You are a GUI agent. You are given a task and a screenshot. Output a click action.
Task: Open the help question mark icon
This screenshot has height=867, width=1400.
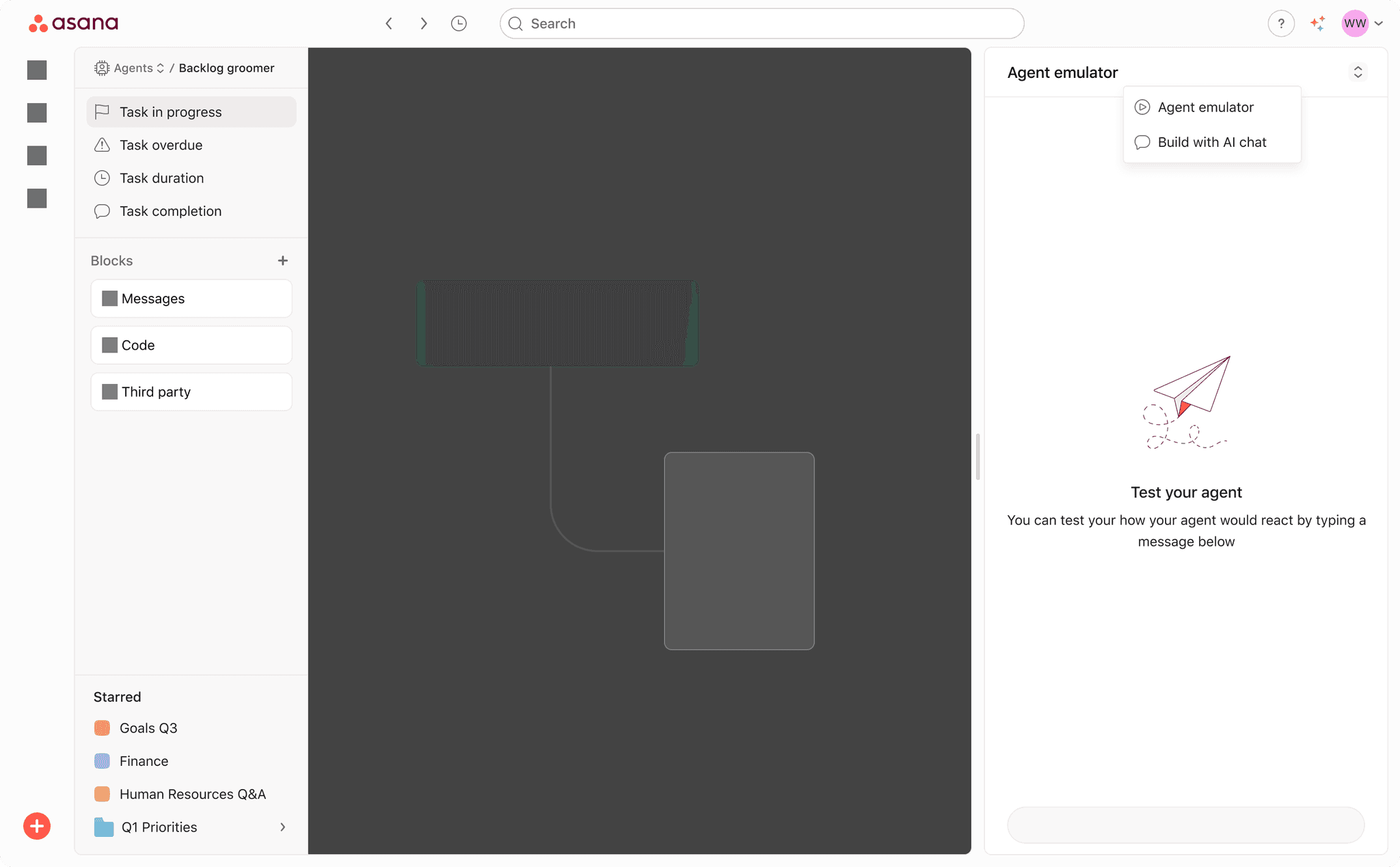(x=1280, y=24)
